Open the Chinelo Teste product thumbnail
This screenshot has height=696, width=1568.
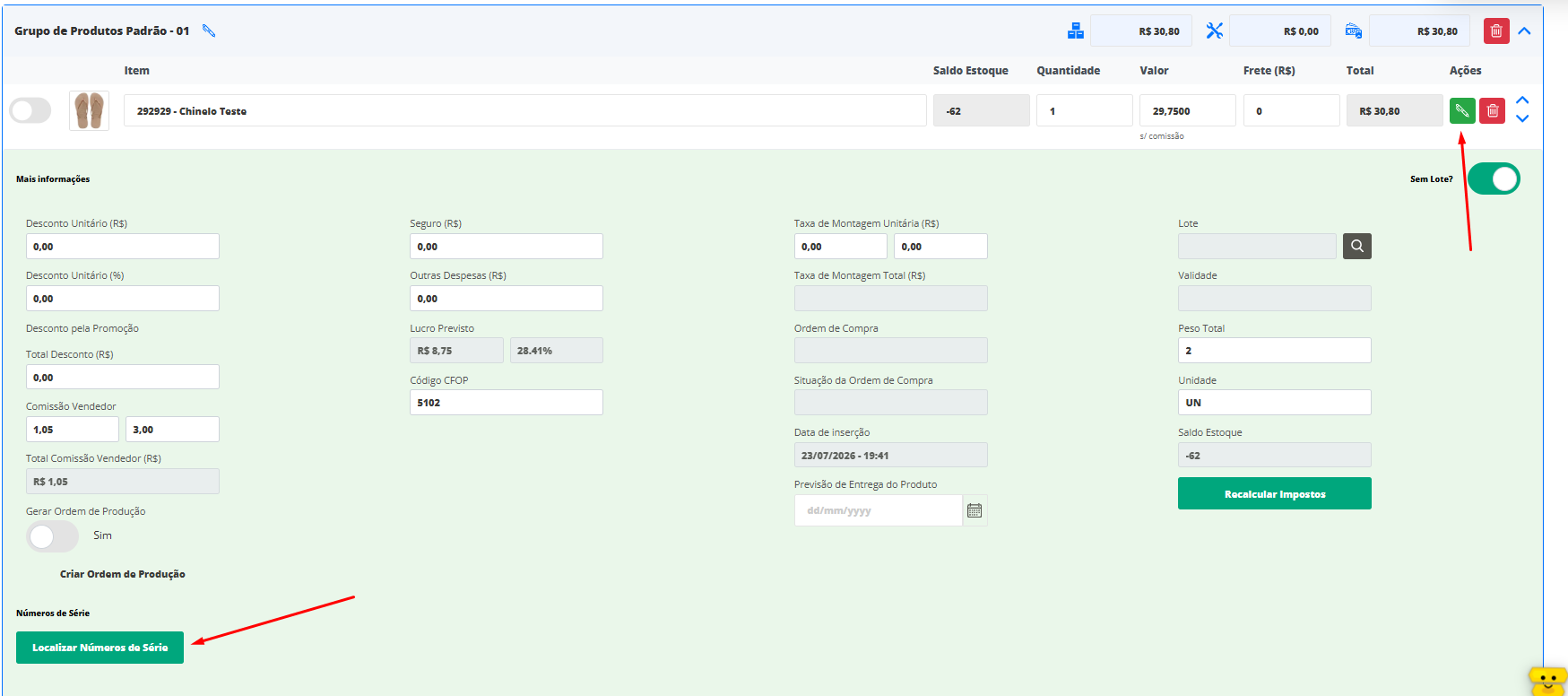[x=89, y=111]
